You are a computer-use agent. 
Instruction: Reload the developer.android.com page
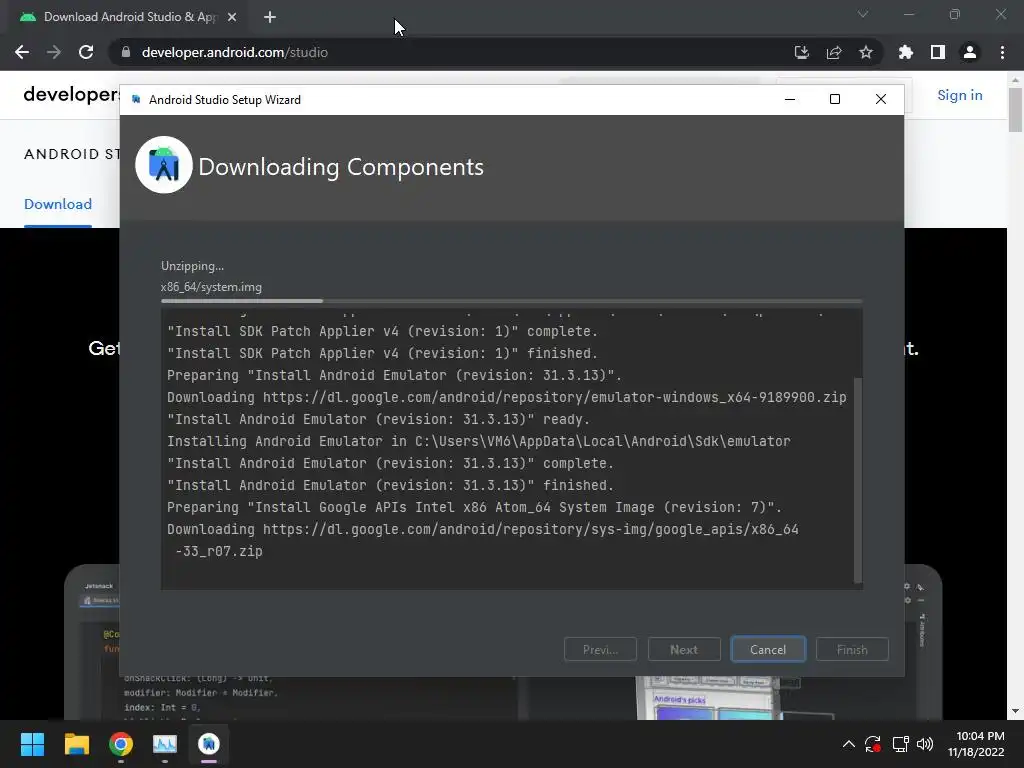(x=86, y=52)
